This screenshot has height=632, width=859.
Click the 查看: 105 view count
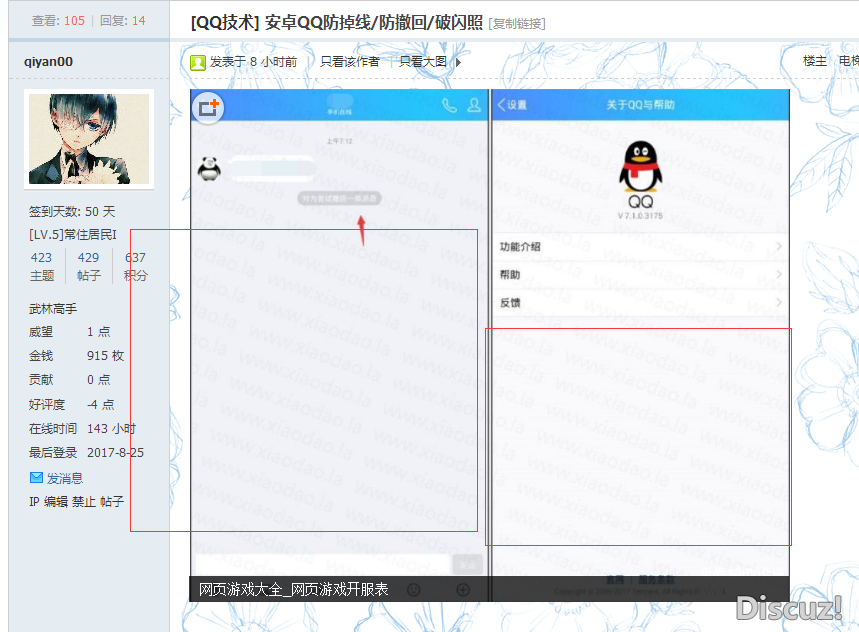pos(58,21)
